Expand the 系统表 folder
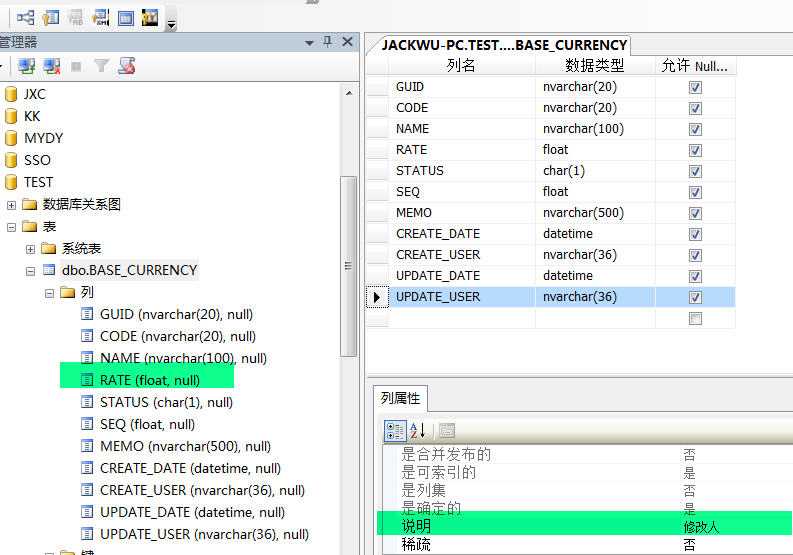The image size is (793, 555). [x=30, y=249]
